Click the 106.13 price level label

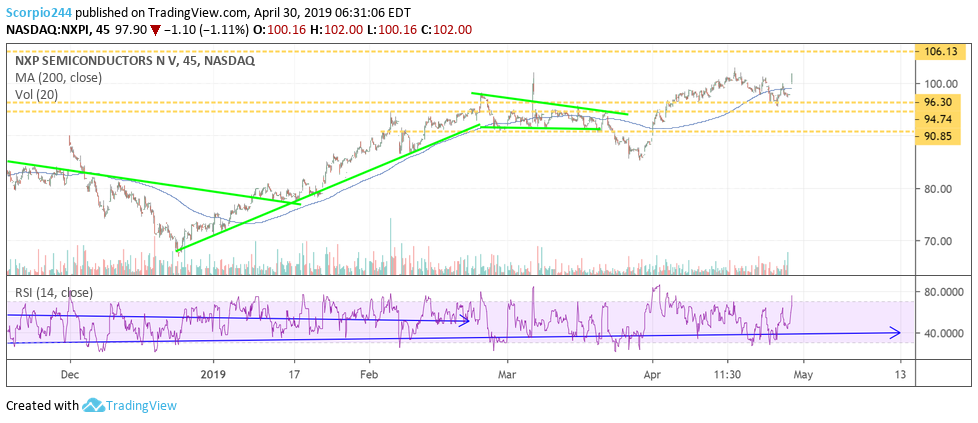coord(942,52)
